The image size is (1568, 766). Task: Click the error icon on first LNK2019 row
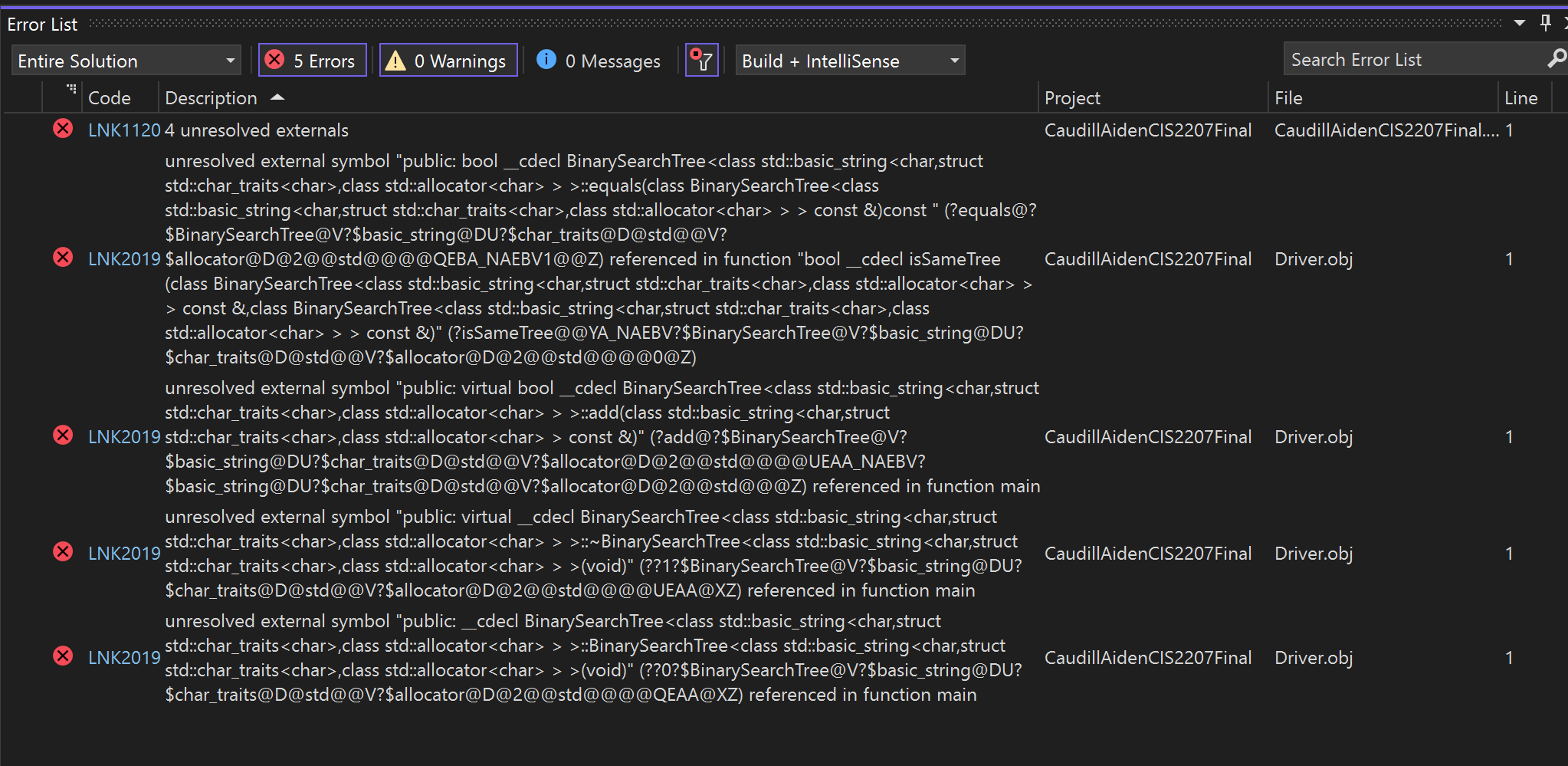62,258
